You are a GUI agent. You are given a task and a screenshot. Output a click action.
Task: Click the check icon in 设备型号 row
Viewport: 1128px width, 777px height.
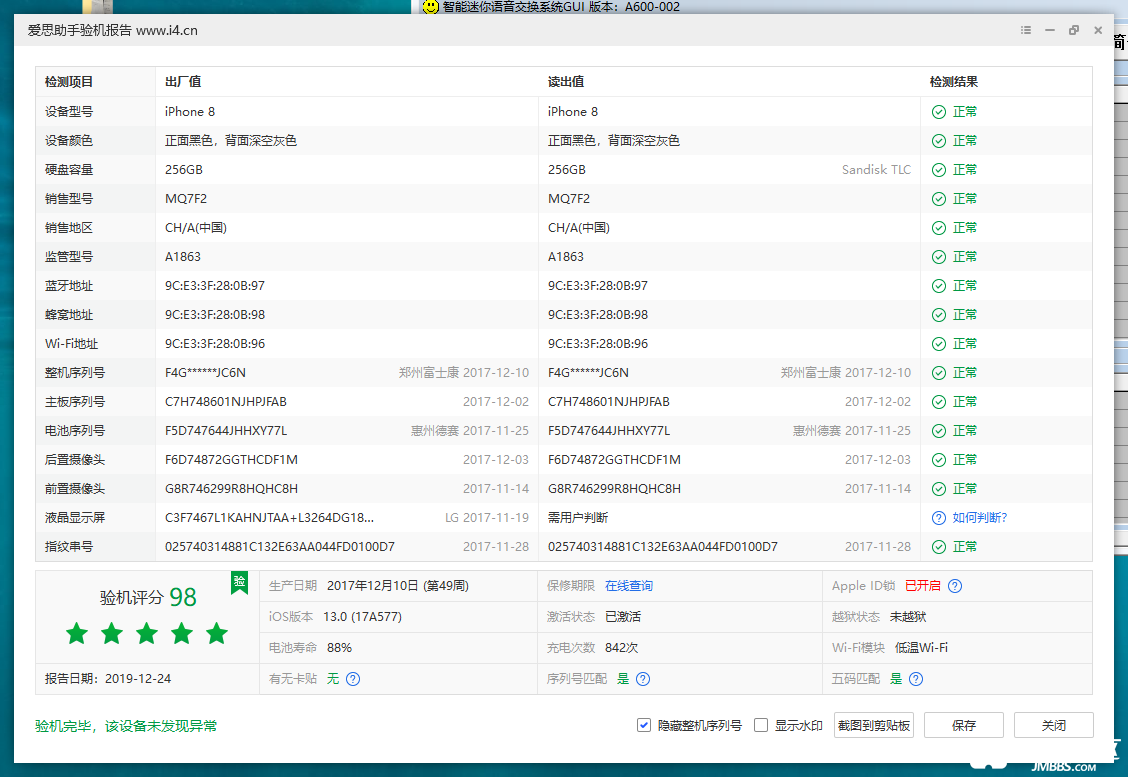point(939,112)
